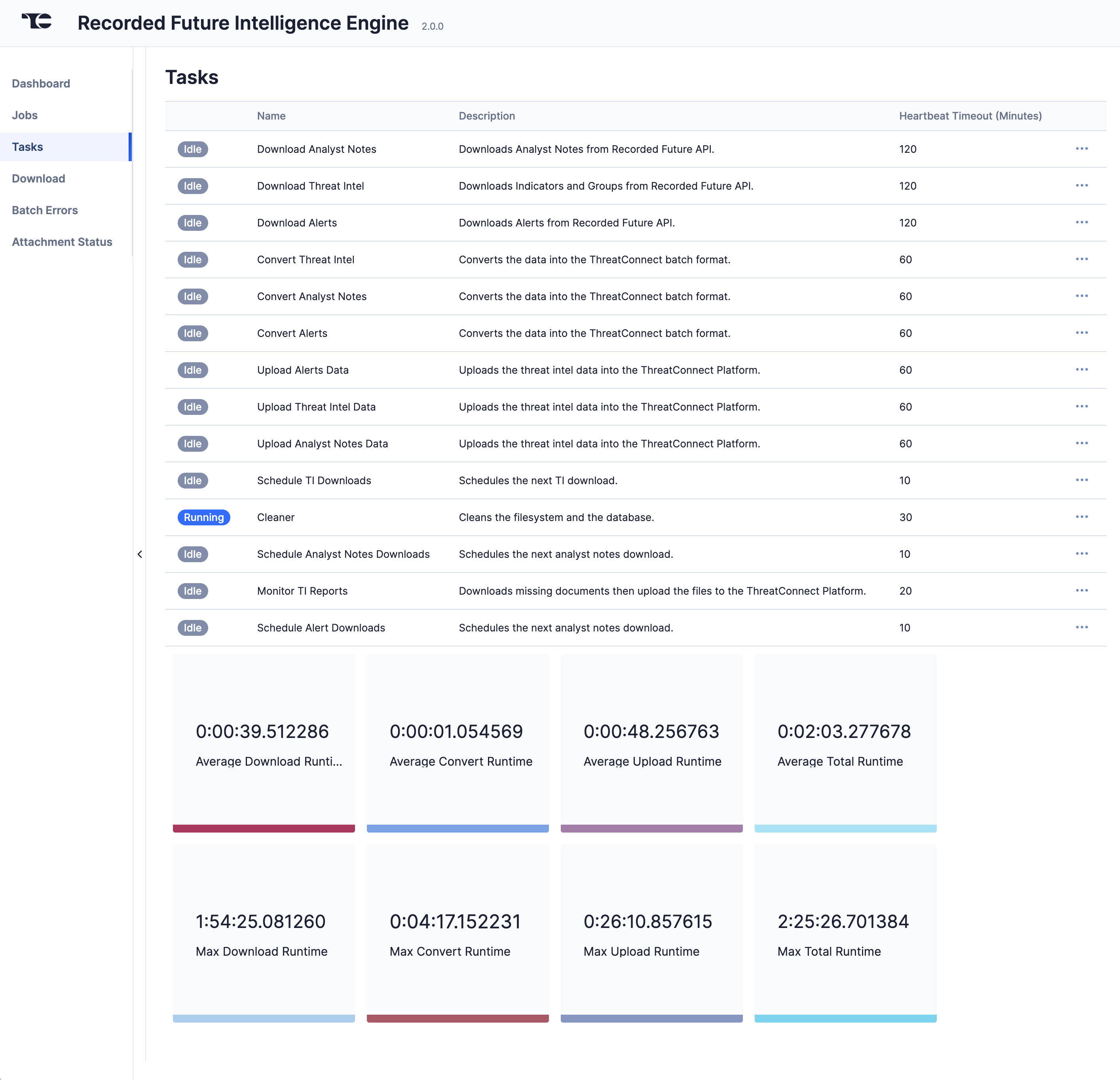Click the Name column header
Viewport: 1120px width, 1080px height.
click(271, 116)
